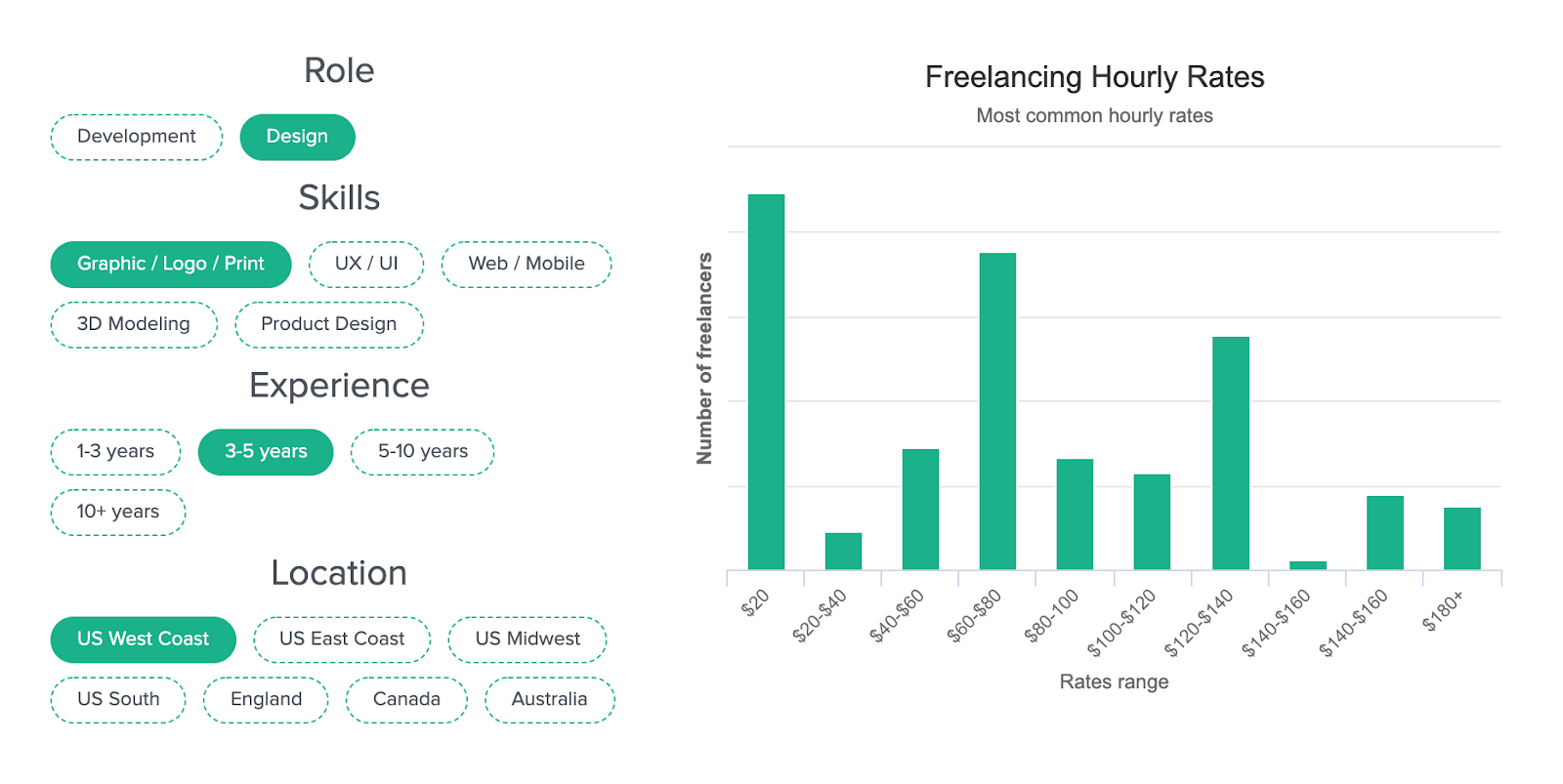Click the $60-$80 rate bar
This screenshot has height=784, width=1563.
pos(997,411)
